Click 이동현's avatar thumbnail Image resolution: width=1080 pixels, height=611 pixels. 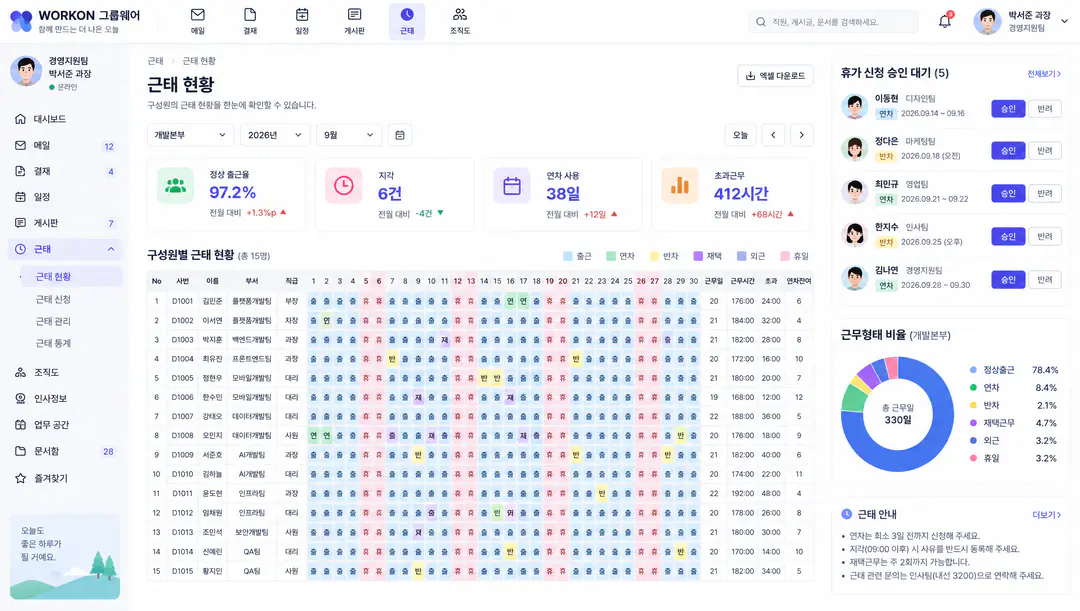(x=855, y=107)
